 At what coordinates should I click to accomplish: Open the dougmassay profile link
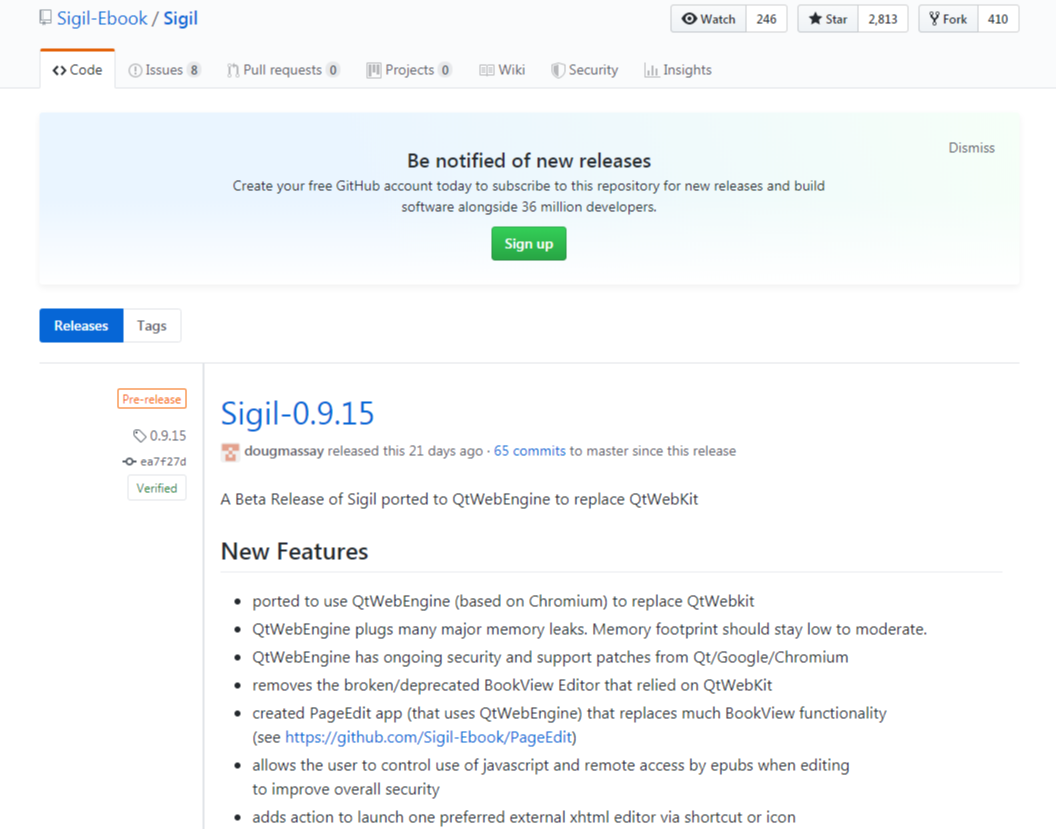point(284,451)
